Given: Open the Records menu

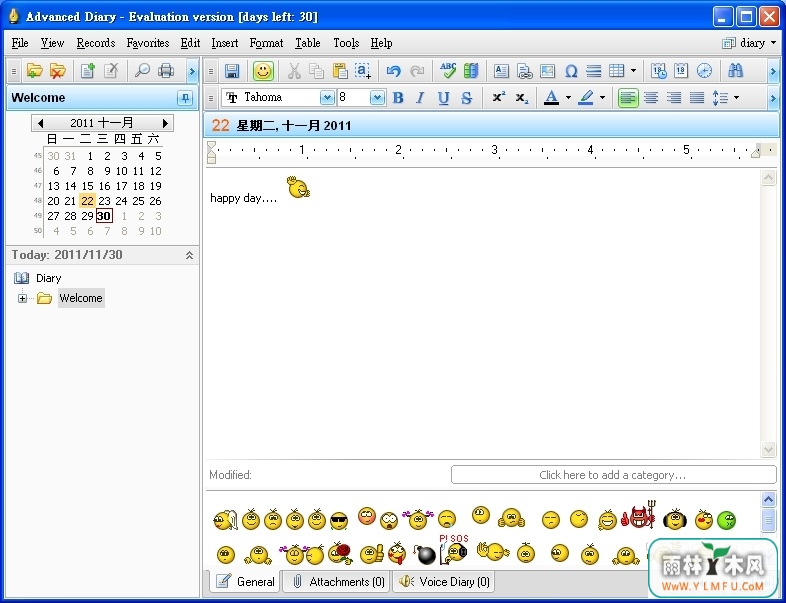Looking at the screenshot, I should [x=96, y=43].
